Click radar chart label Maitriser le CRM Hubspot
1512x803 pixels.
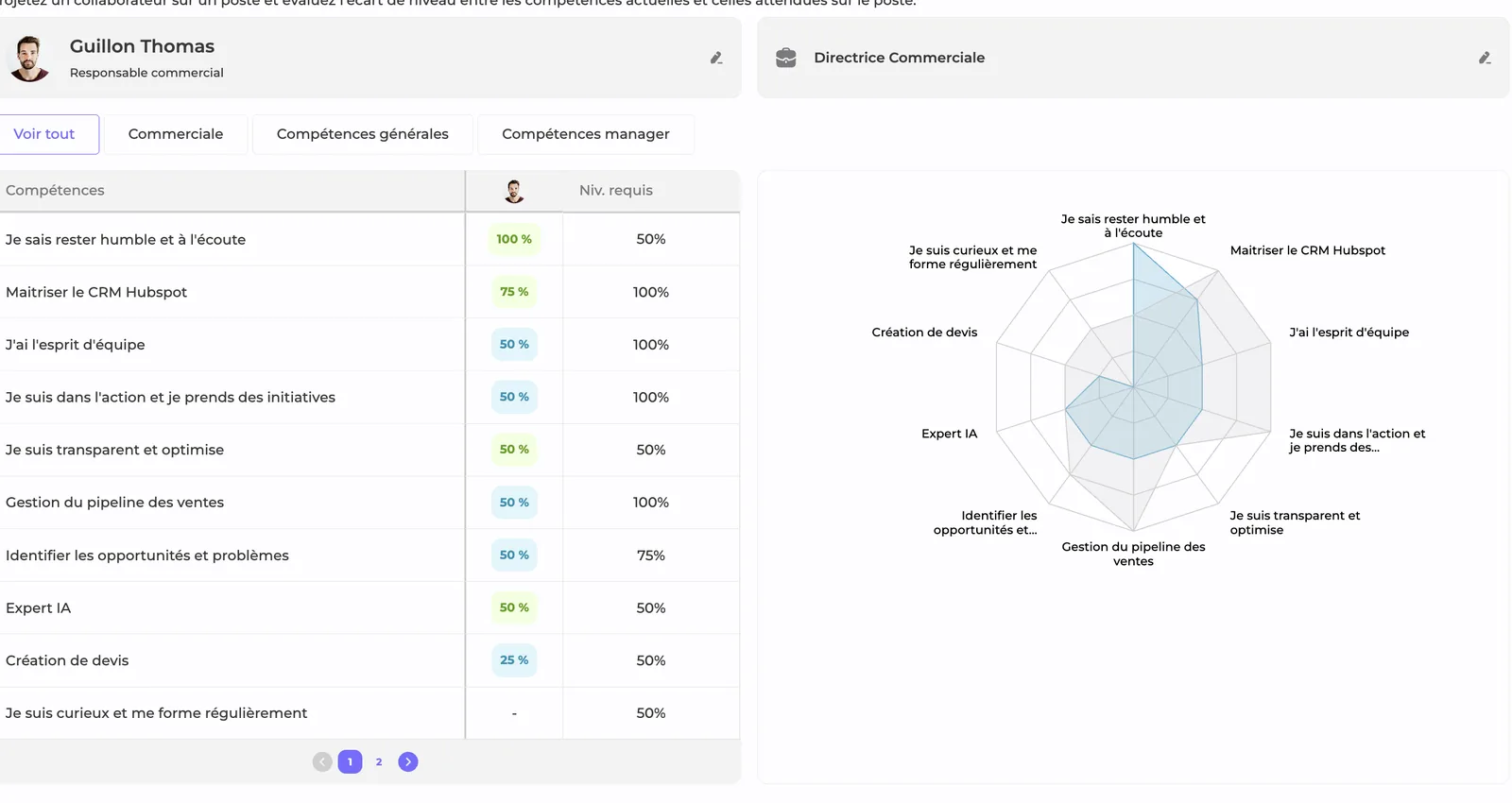(x=1308, y=250)
